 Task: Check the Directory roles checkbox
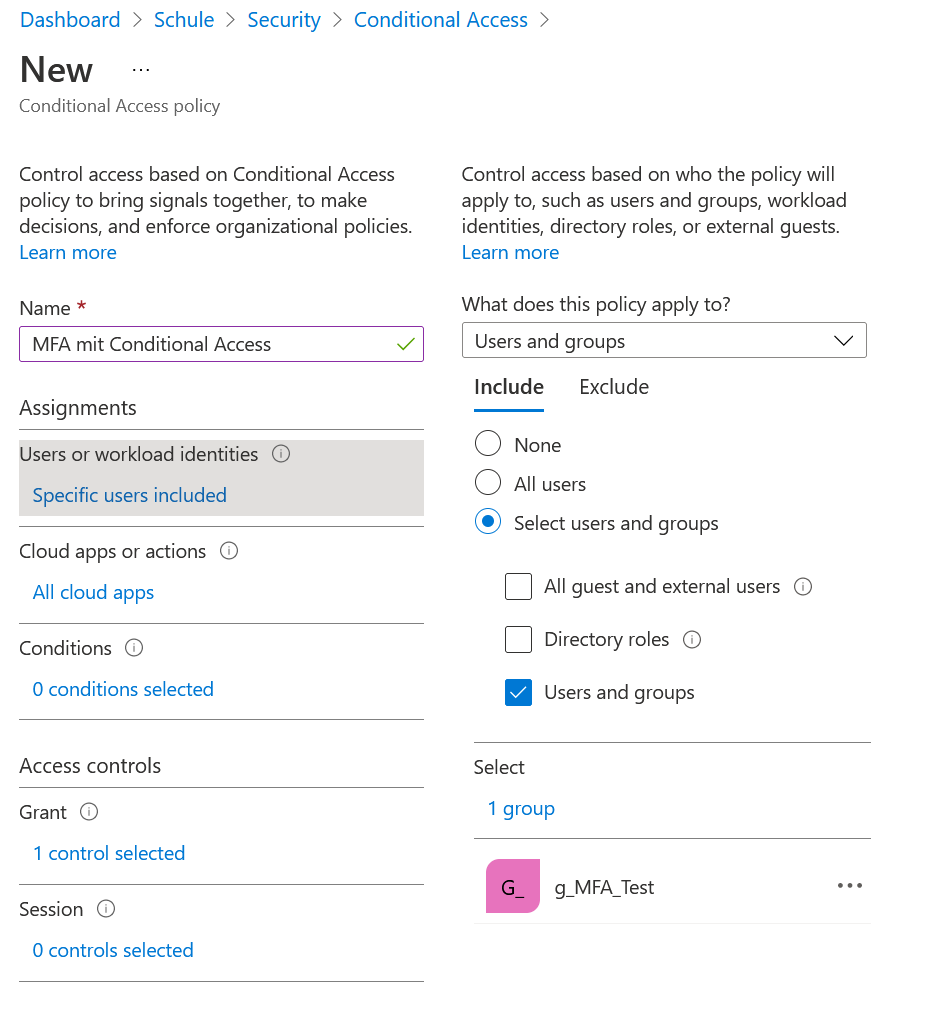pyautogui.click(x=518, y=640)
